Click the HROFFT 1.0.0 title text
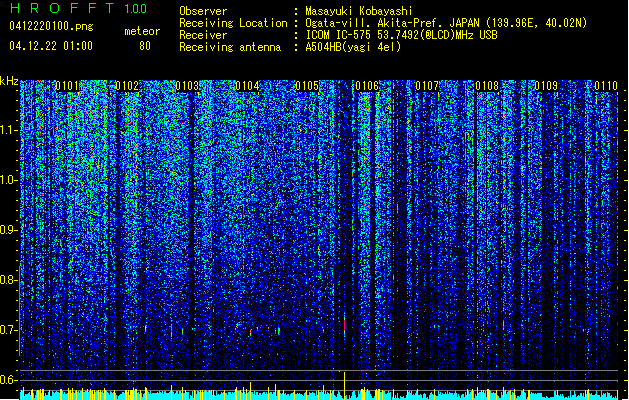 click(x=78, y=8)
